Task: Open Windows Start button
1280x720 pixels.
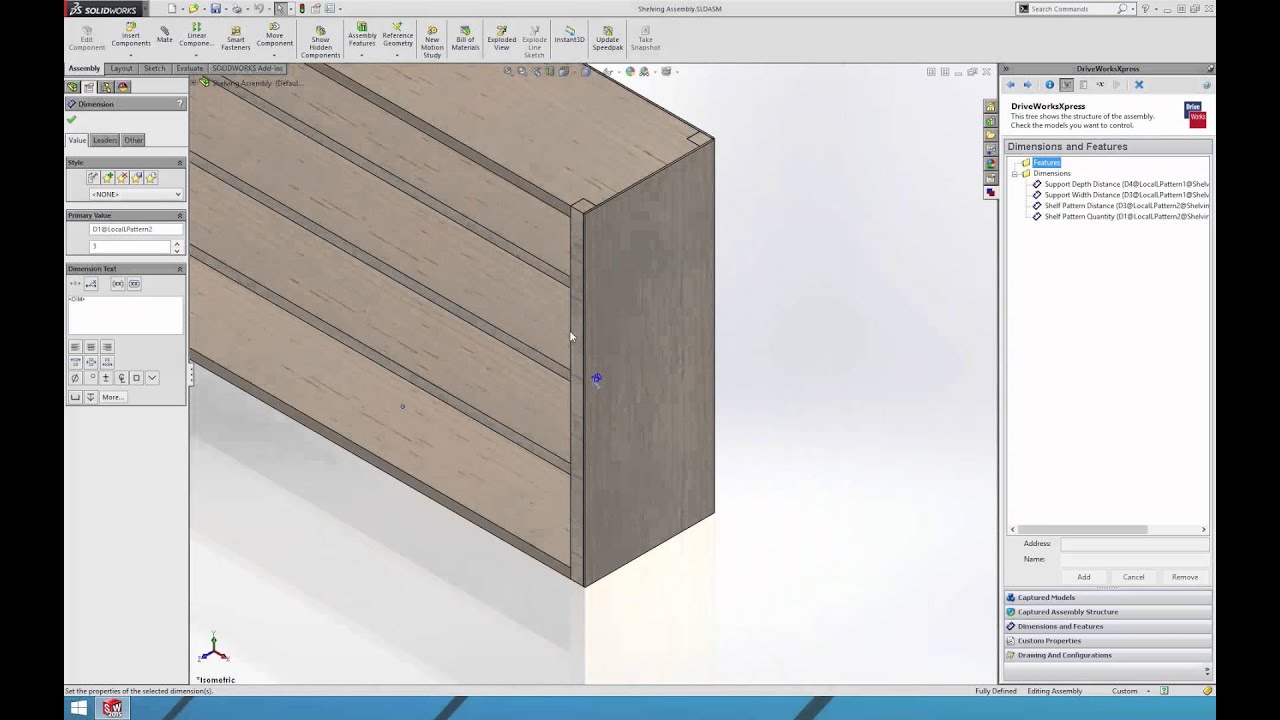Action: tap(79, 708)
